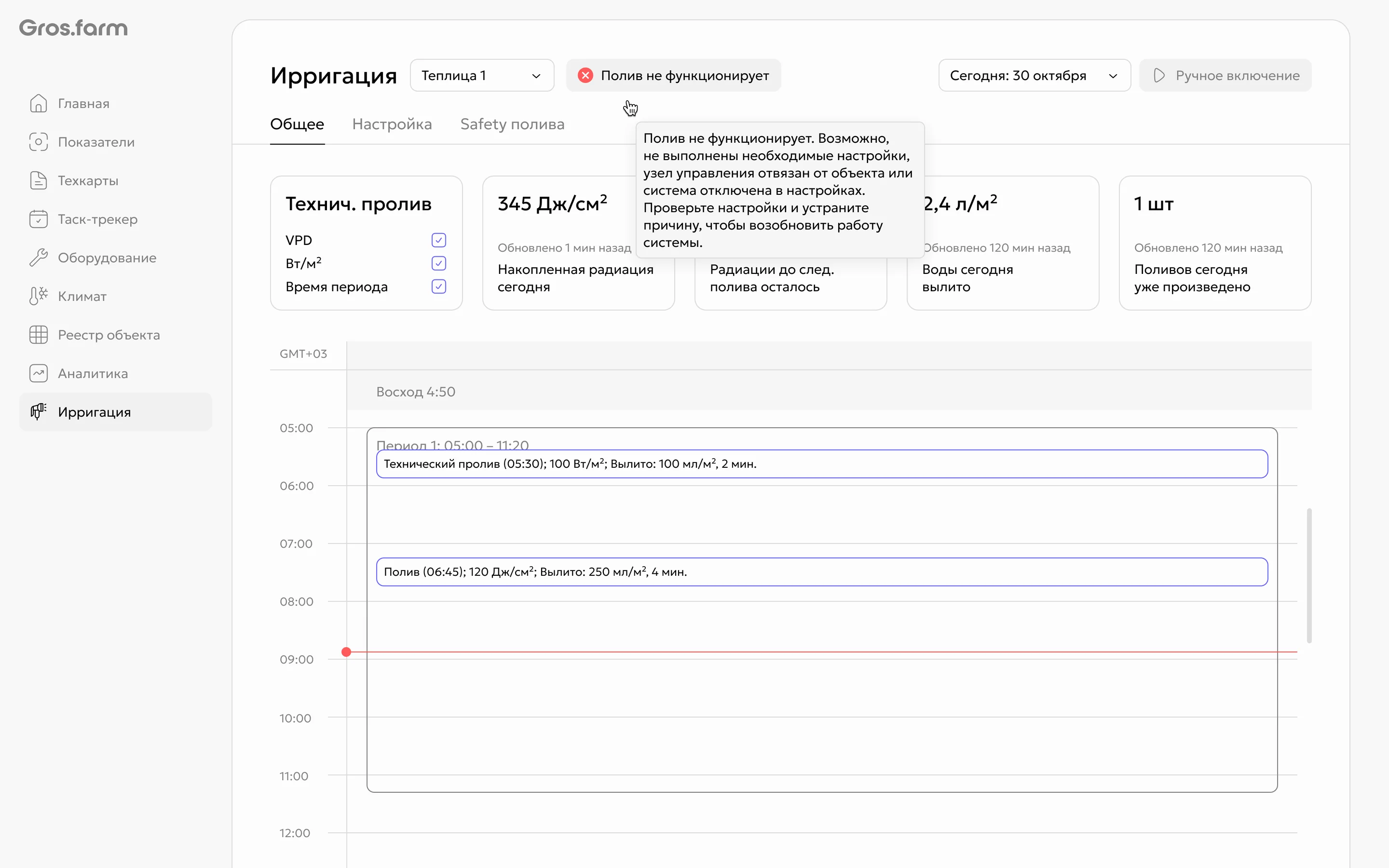Click the Оборудование wrench icon

[x=39, y=258]
